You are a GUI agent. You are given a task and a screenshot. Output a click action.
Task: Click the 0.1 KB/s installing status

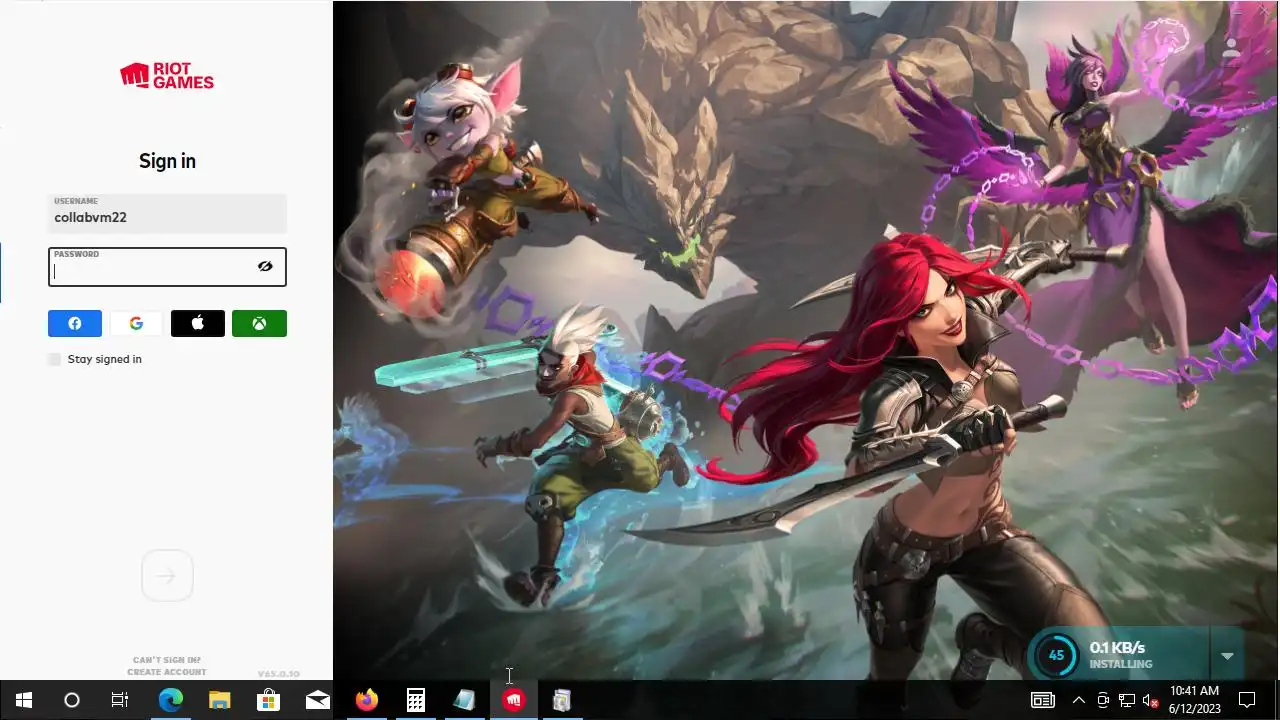[x=1119, y=655]
